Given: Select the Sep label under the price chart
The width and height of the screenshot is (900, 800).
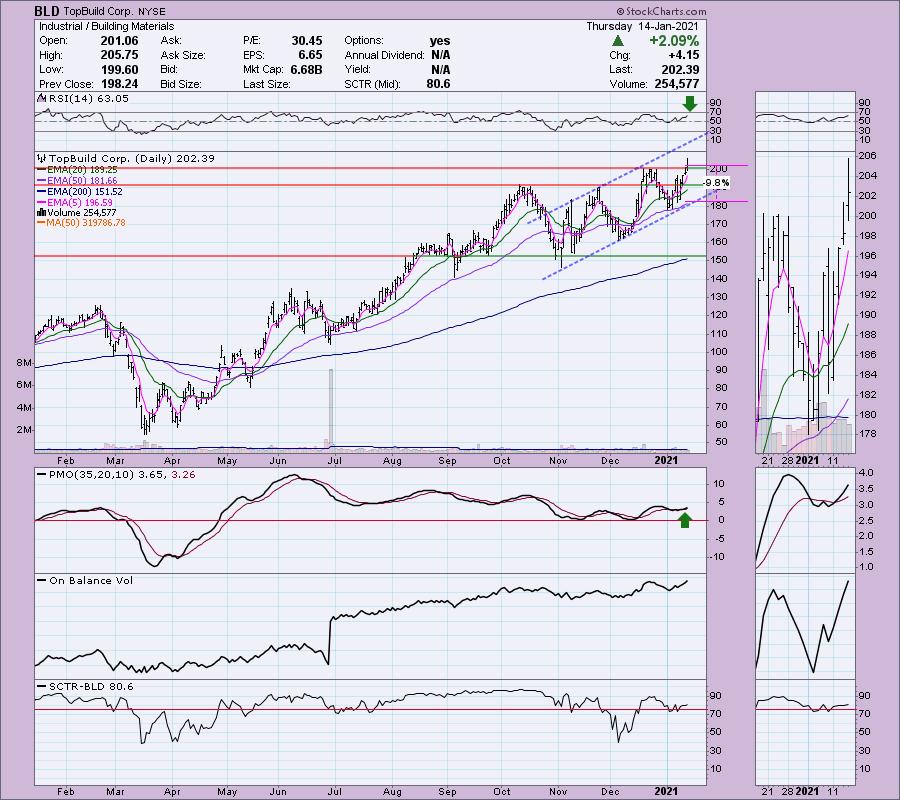Looking at the screenshot, I should tap(447, 460).
